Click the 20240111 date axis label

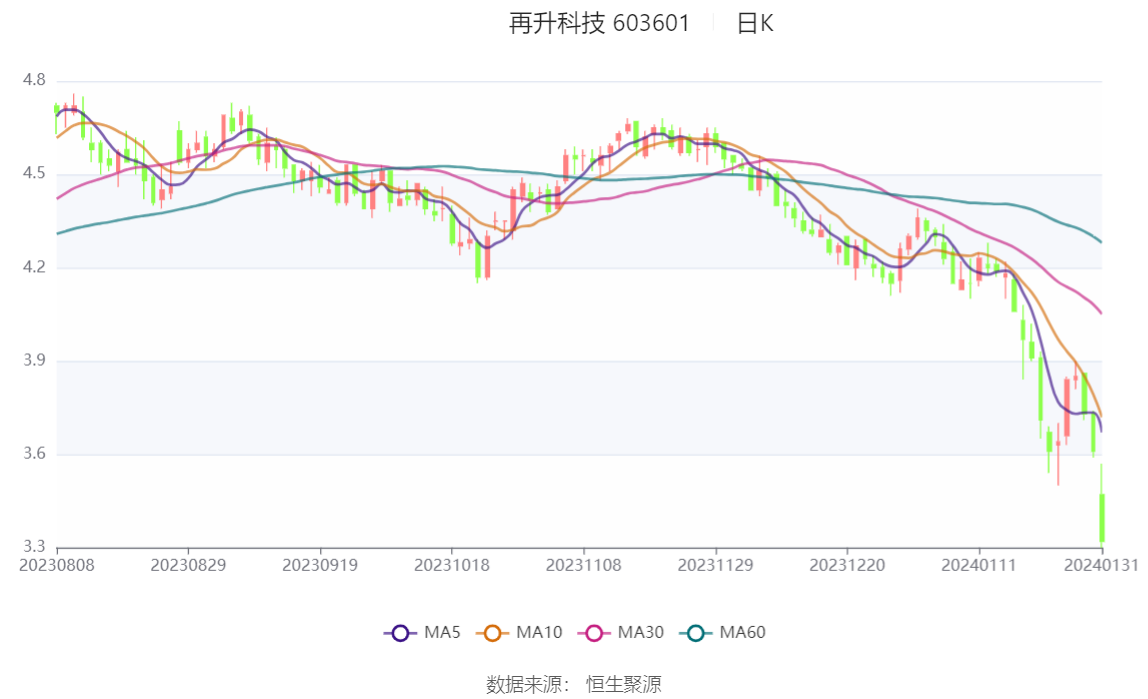979,565
